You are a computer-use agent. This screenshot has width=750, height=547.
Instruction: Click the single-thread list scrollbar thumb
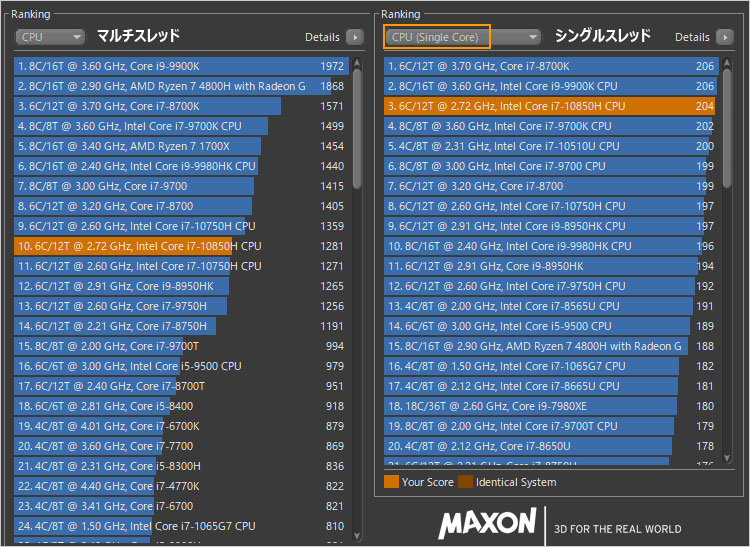pos(727,128)
